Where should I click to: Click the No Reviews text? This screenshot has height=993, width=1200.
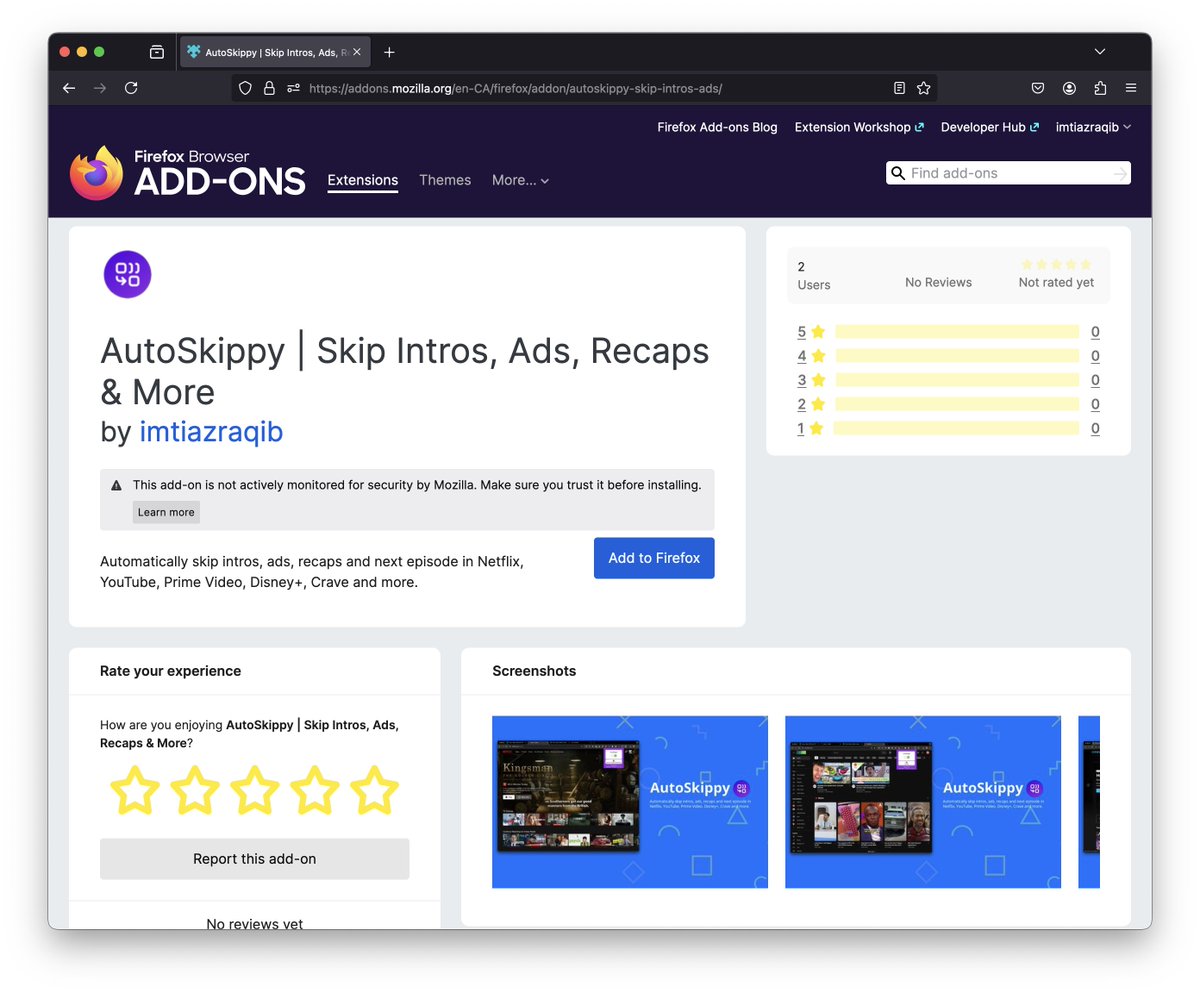[x=938, y=283]
